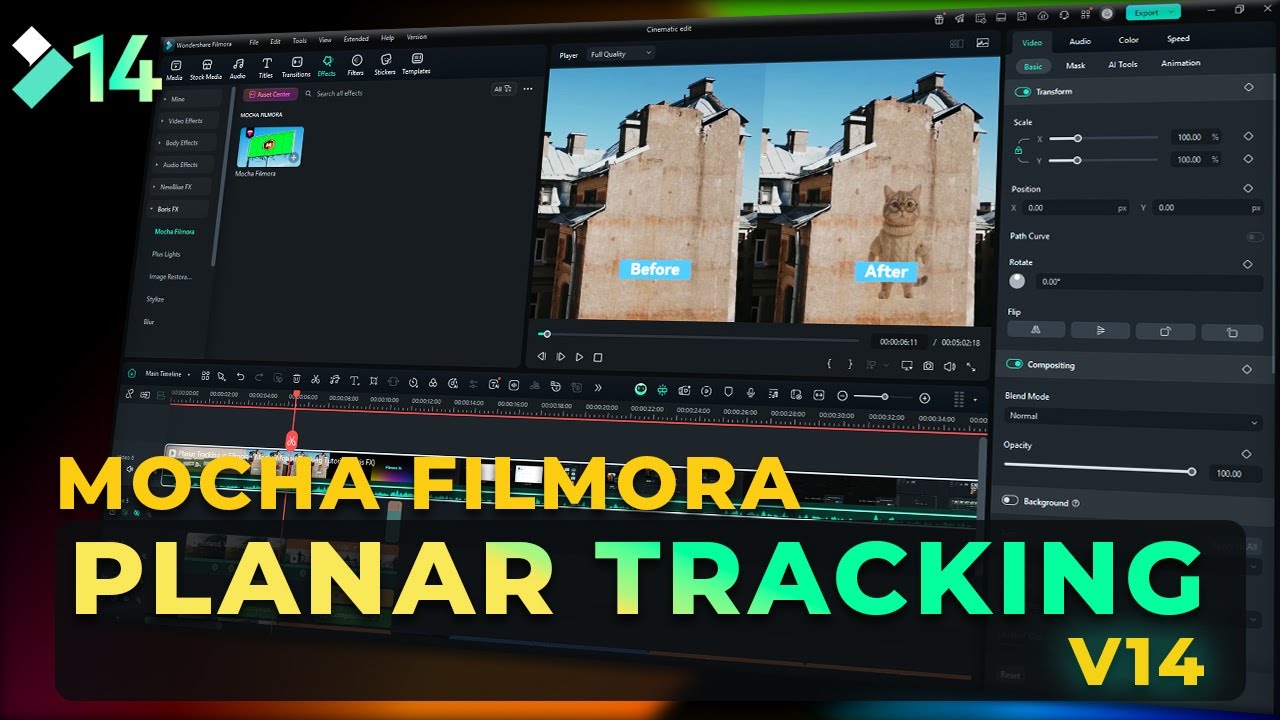Click the text T tool in timeline toolbar
This screenshot has height=720, width=1280.
(x=354, y=380)
